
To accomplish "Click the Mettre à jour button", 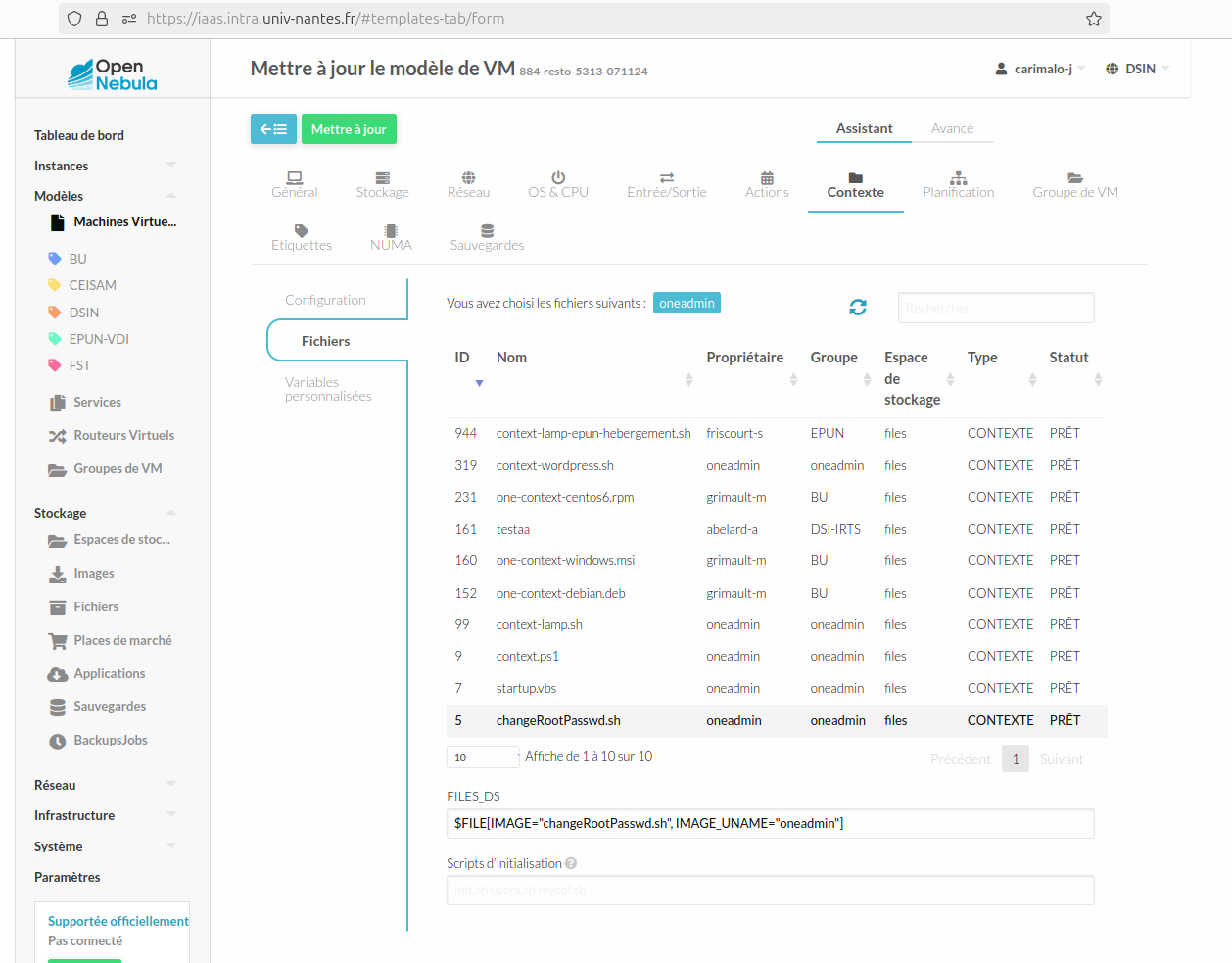I will point(349,128).
